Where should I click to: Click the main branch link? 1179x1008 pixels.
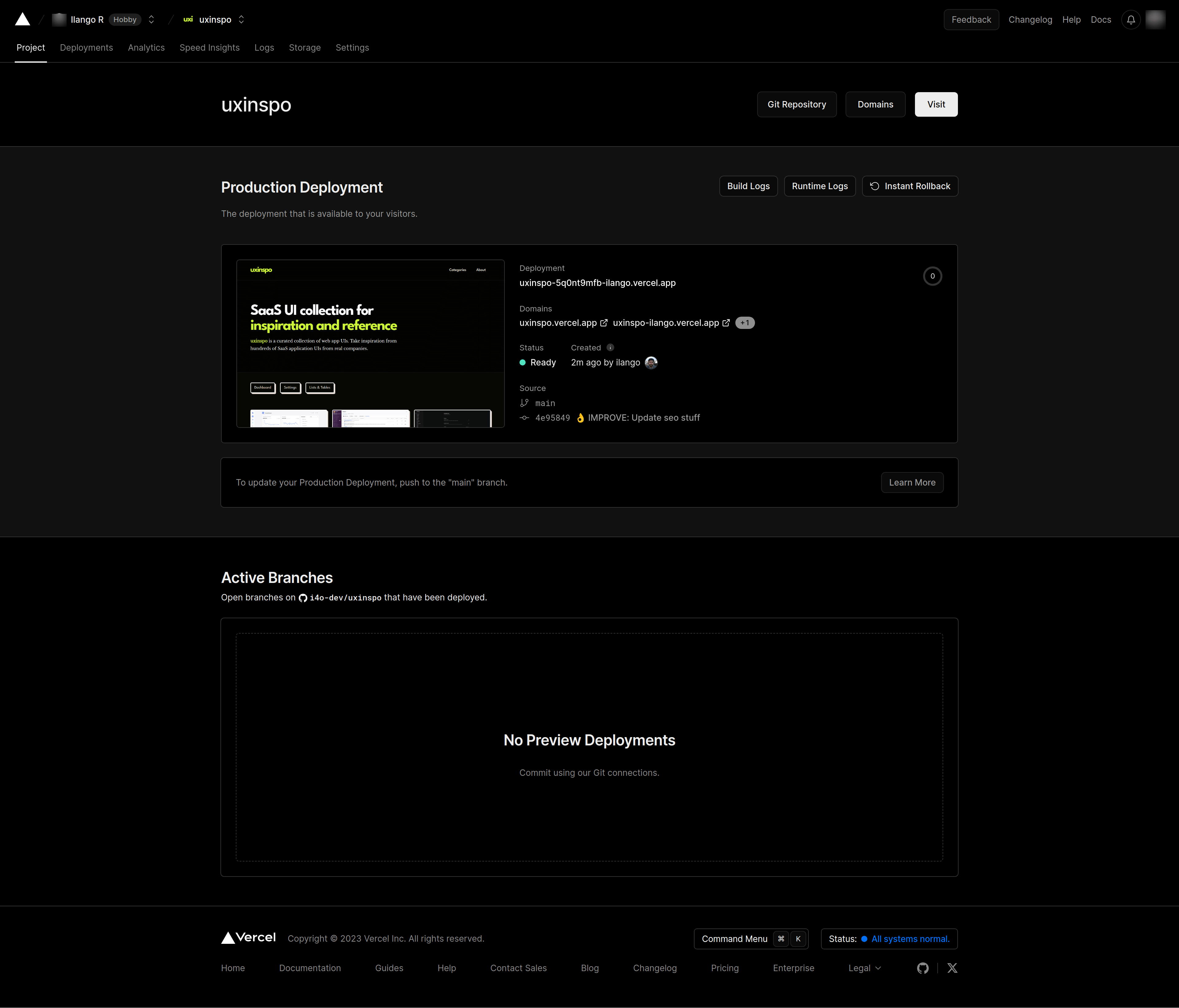pyautogui.click(x=545, y=403)
